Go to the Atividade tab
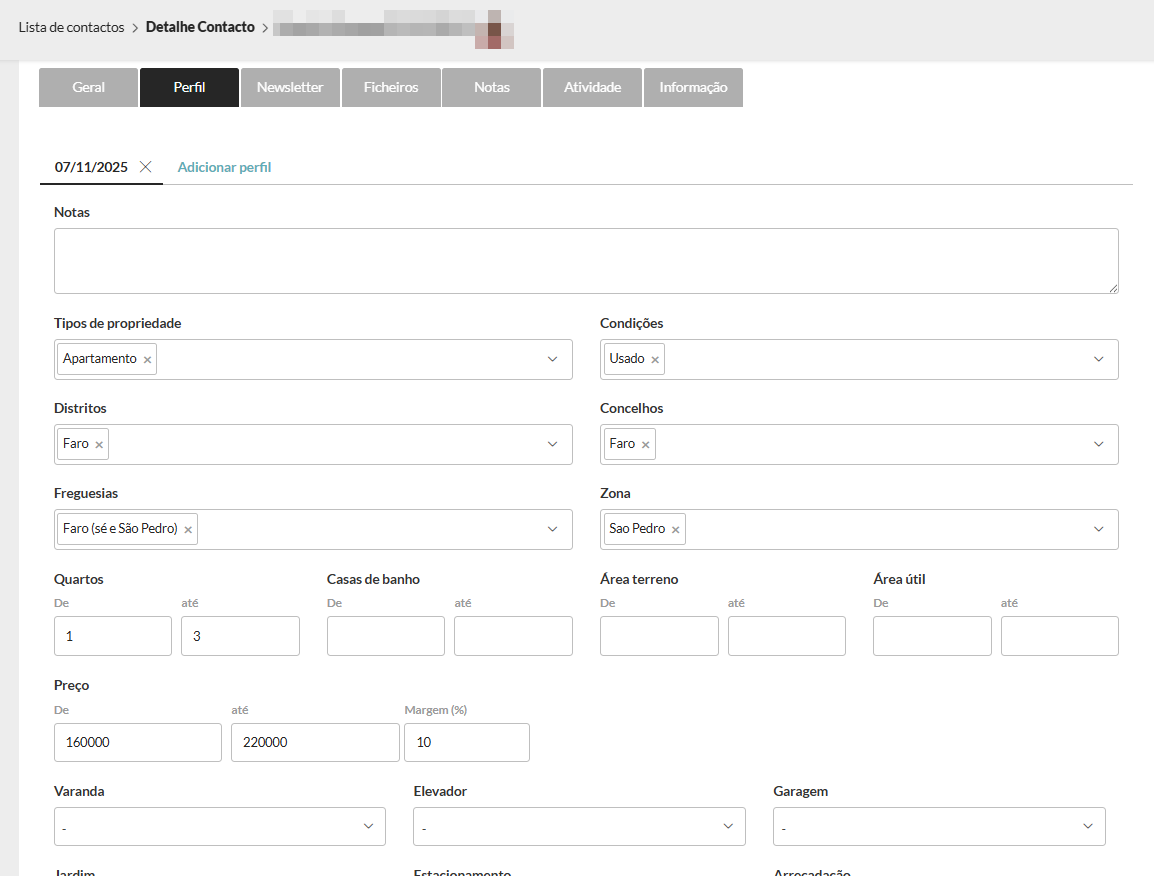This screenshot has height=876, width=1154. tap(592, 88)
